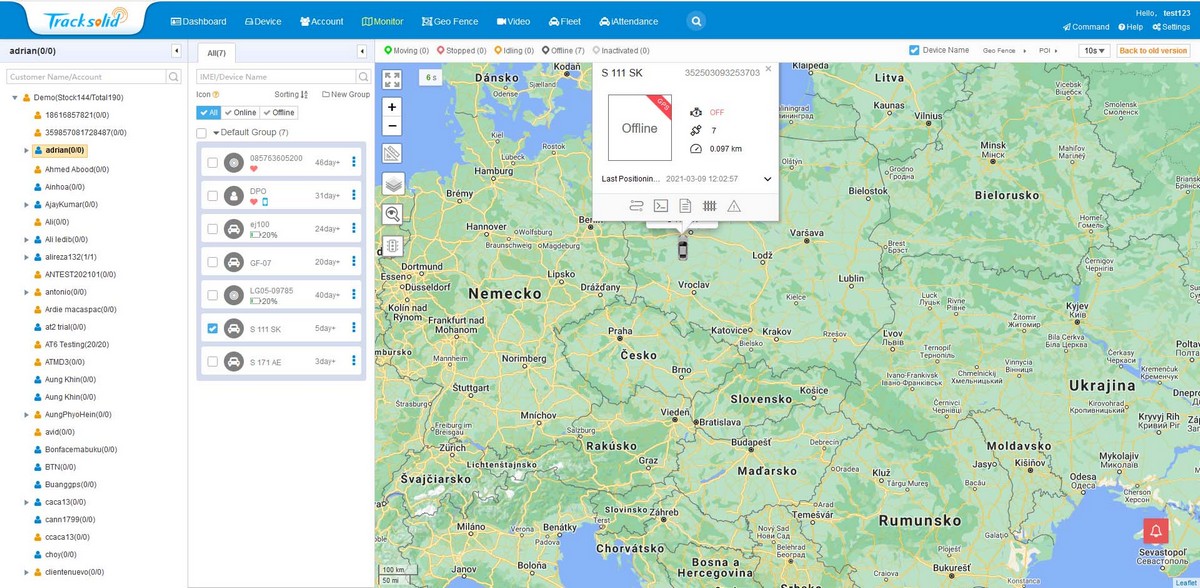This screenshot has width=1200, height=588.
Task: Click the map area search eye-magnifier tool
Action: (x=392, y=213)
